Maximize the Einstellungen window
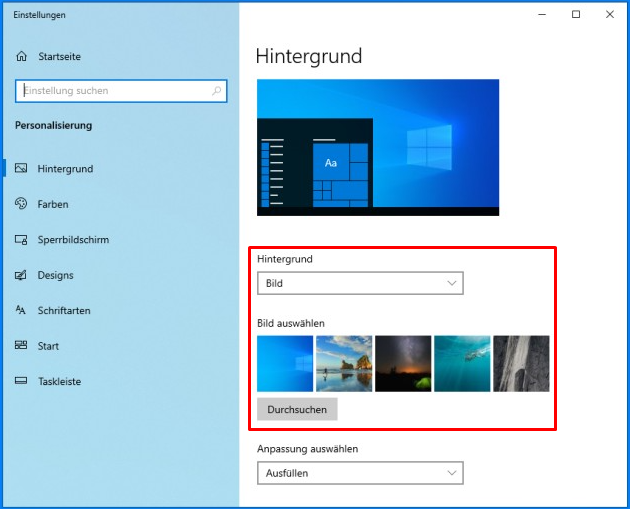 (x=576, y=14)
